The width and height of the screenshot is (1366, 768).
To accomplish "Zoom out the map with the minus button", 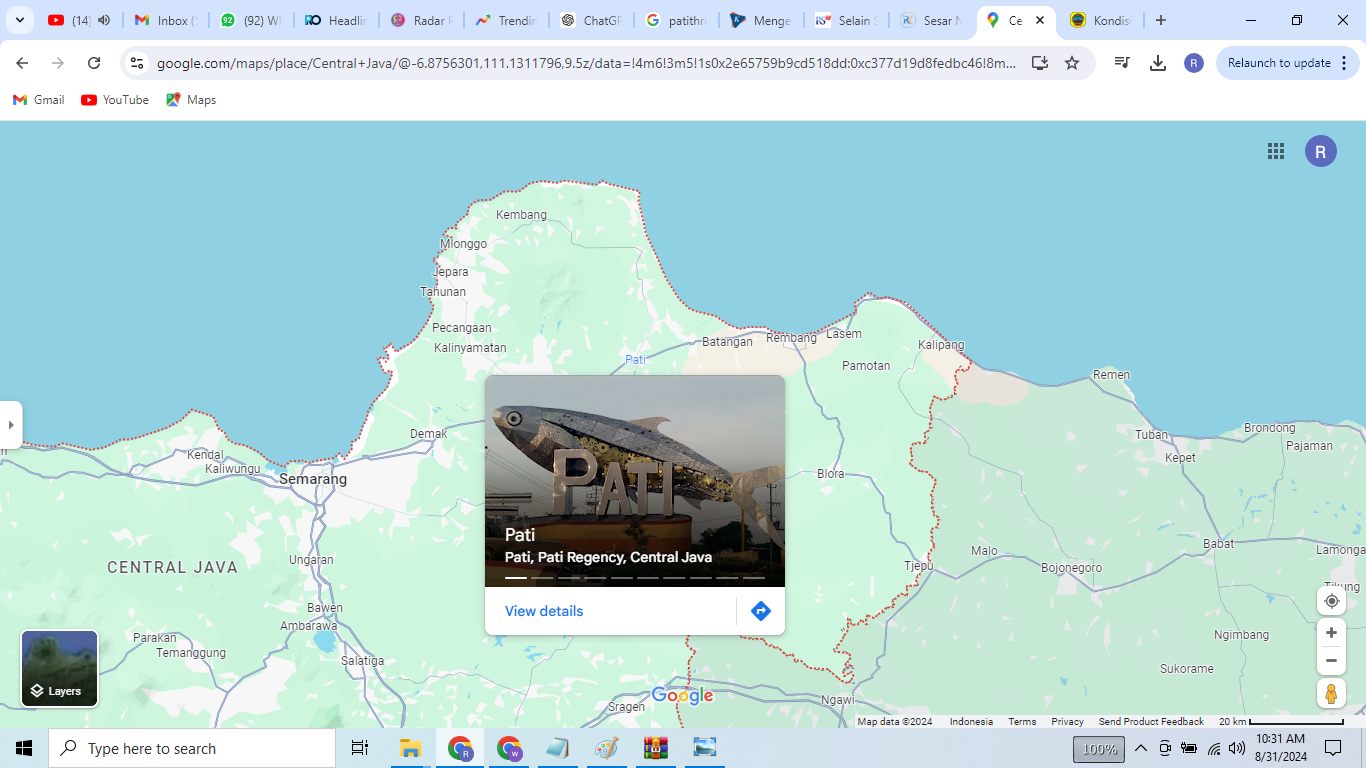I will coord(1331,661).
